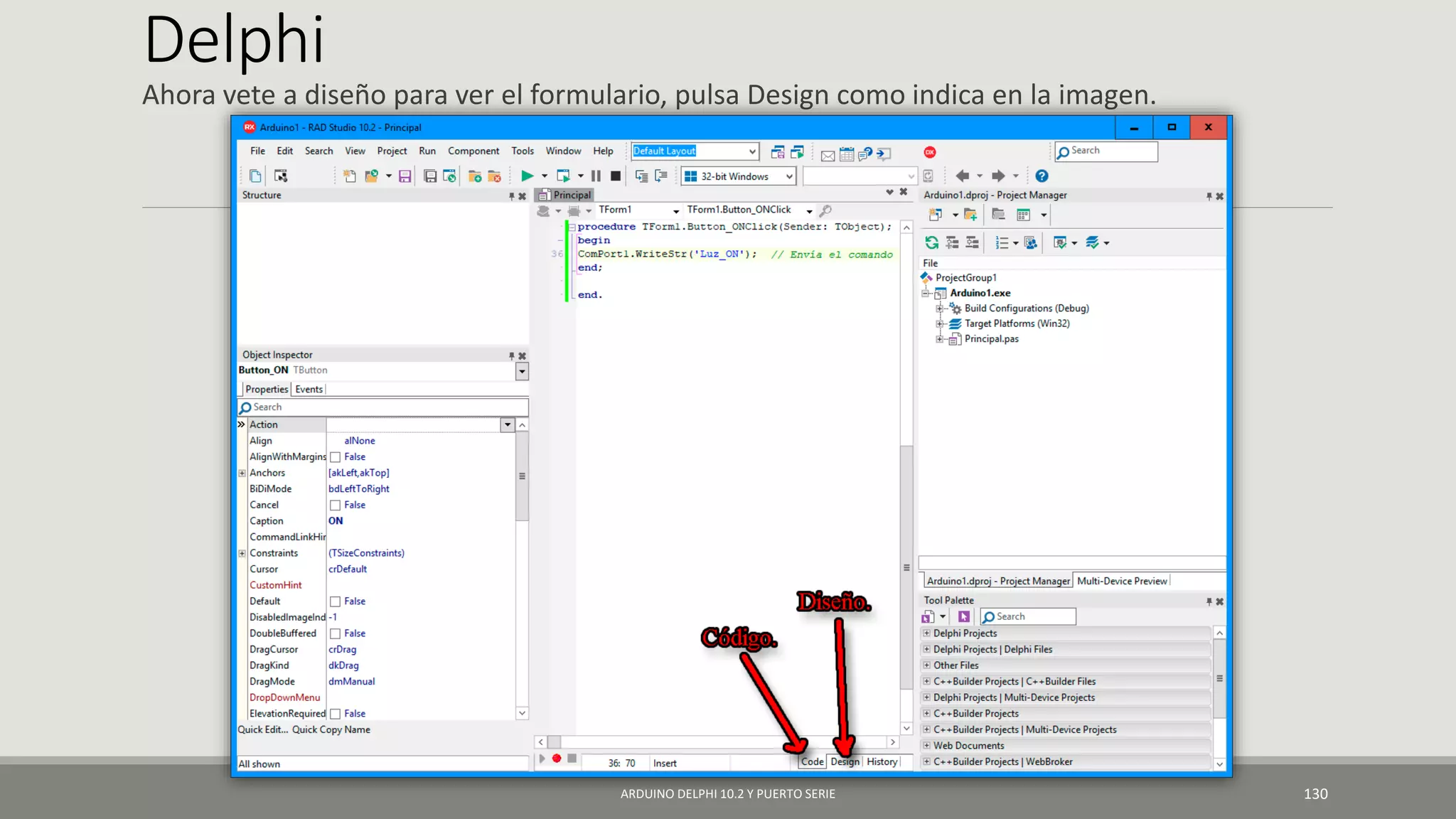
Task: Click folder-plus Add existing project icon
Action: [x=970, y=214]
